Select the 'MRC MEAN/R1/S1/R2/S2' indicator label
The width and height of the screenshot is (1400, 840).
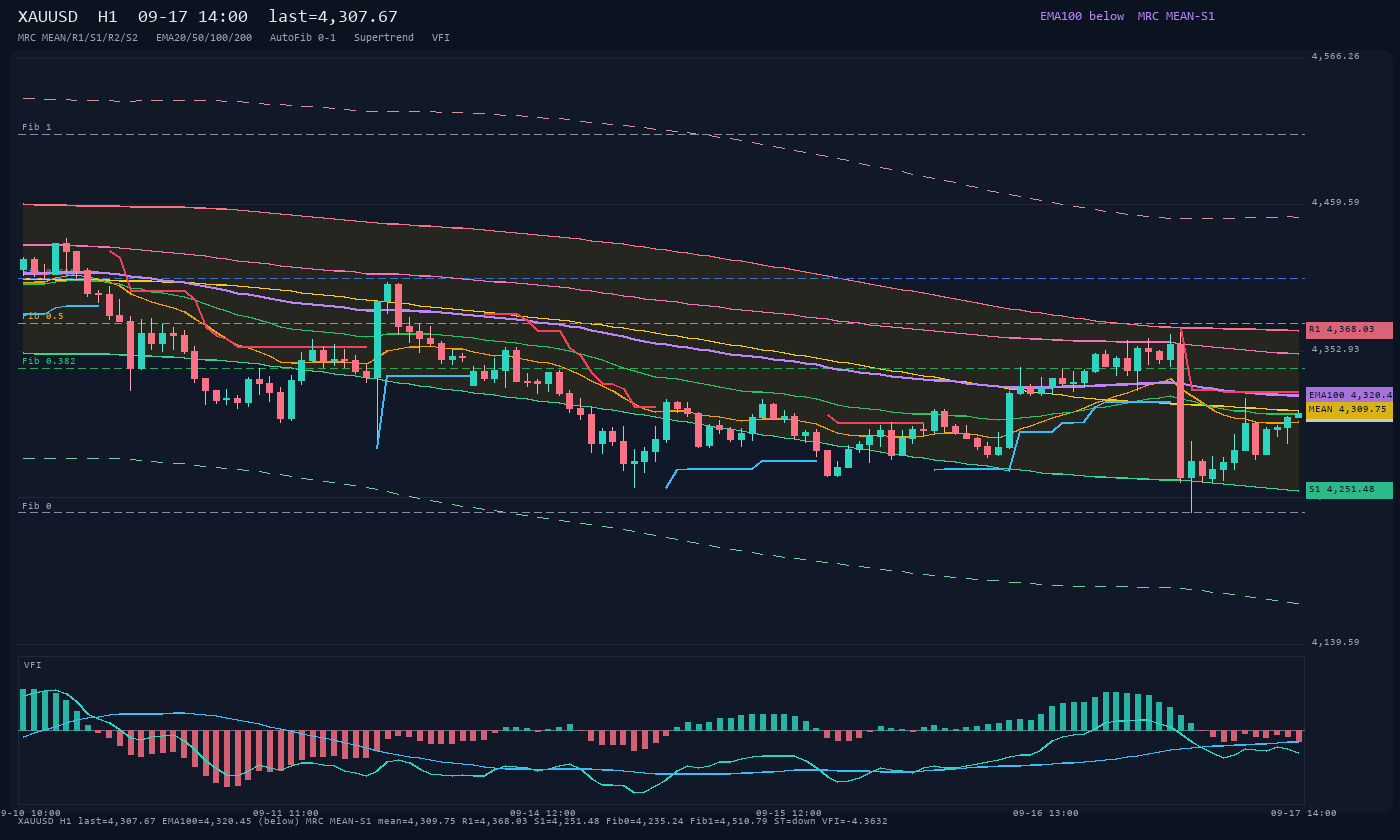[x=78, y=38]
